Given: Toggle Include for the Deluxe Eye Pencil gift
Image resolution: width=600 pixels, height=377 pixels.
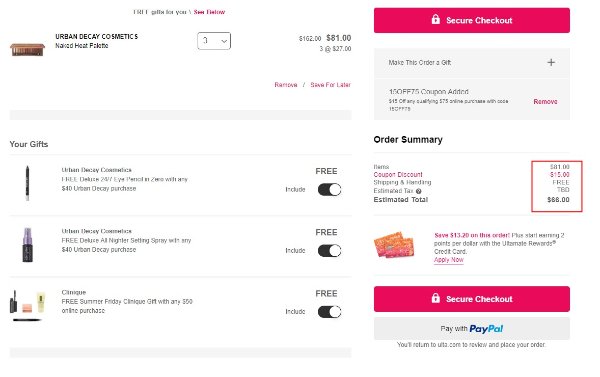Looking at the screenshot, I should click(329, 189).
